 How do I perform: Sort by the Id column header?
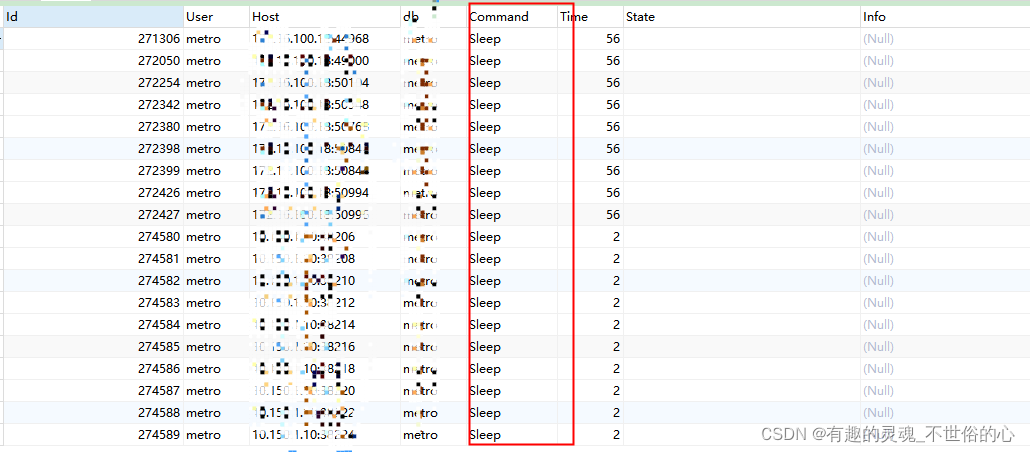(94, 17)
